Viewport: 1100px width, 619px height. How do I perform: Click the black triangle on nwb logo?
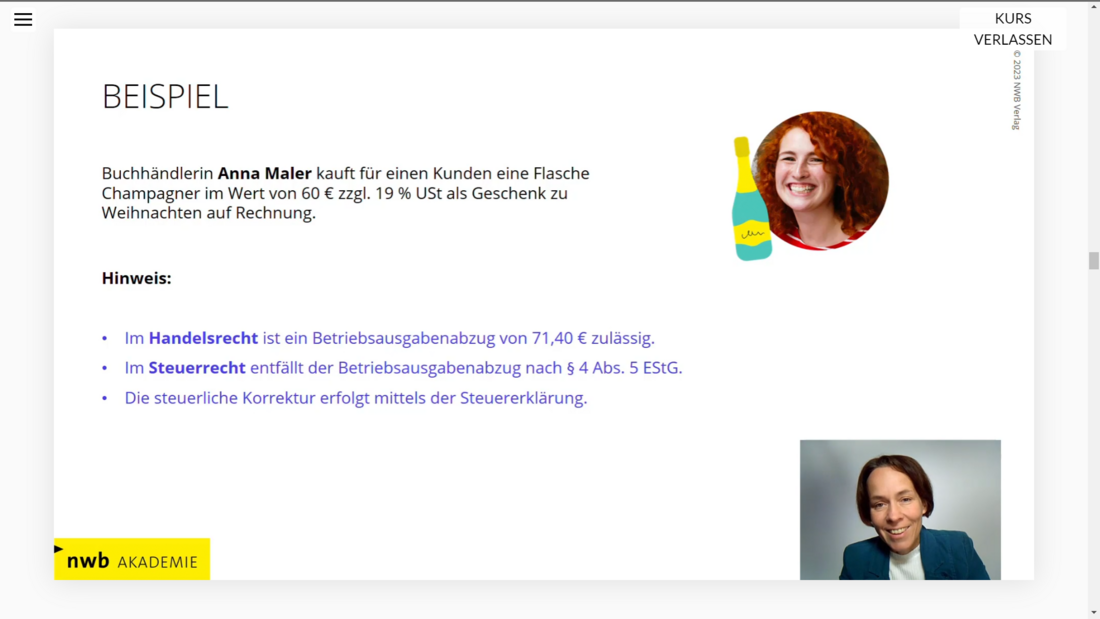point(59,549)
